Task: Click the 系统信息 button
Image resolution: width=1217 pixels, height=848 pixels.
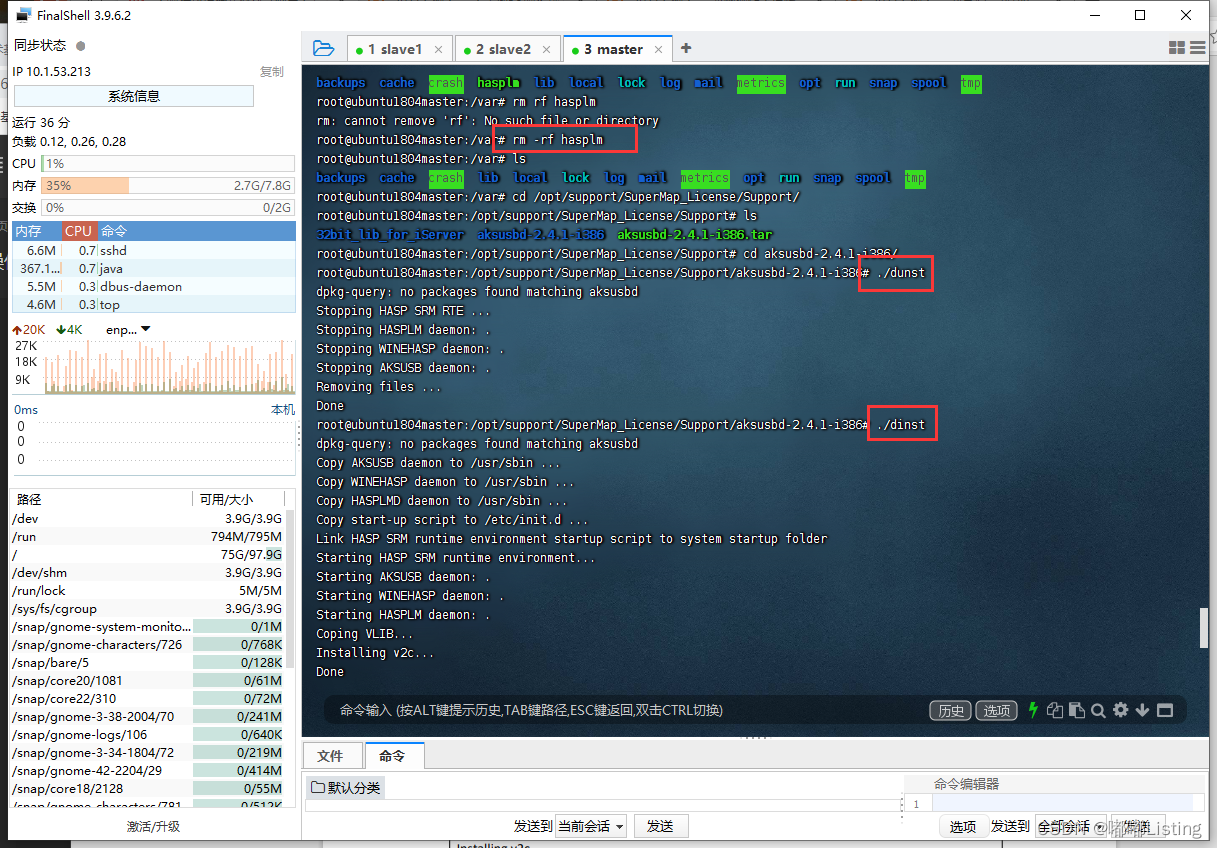Action: 134,96
